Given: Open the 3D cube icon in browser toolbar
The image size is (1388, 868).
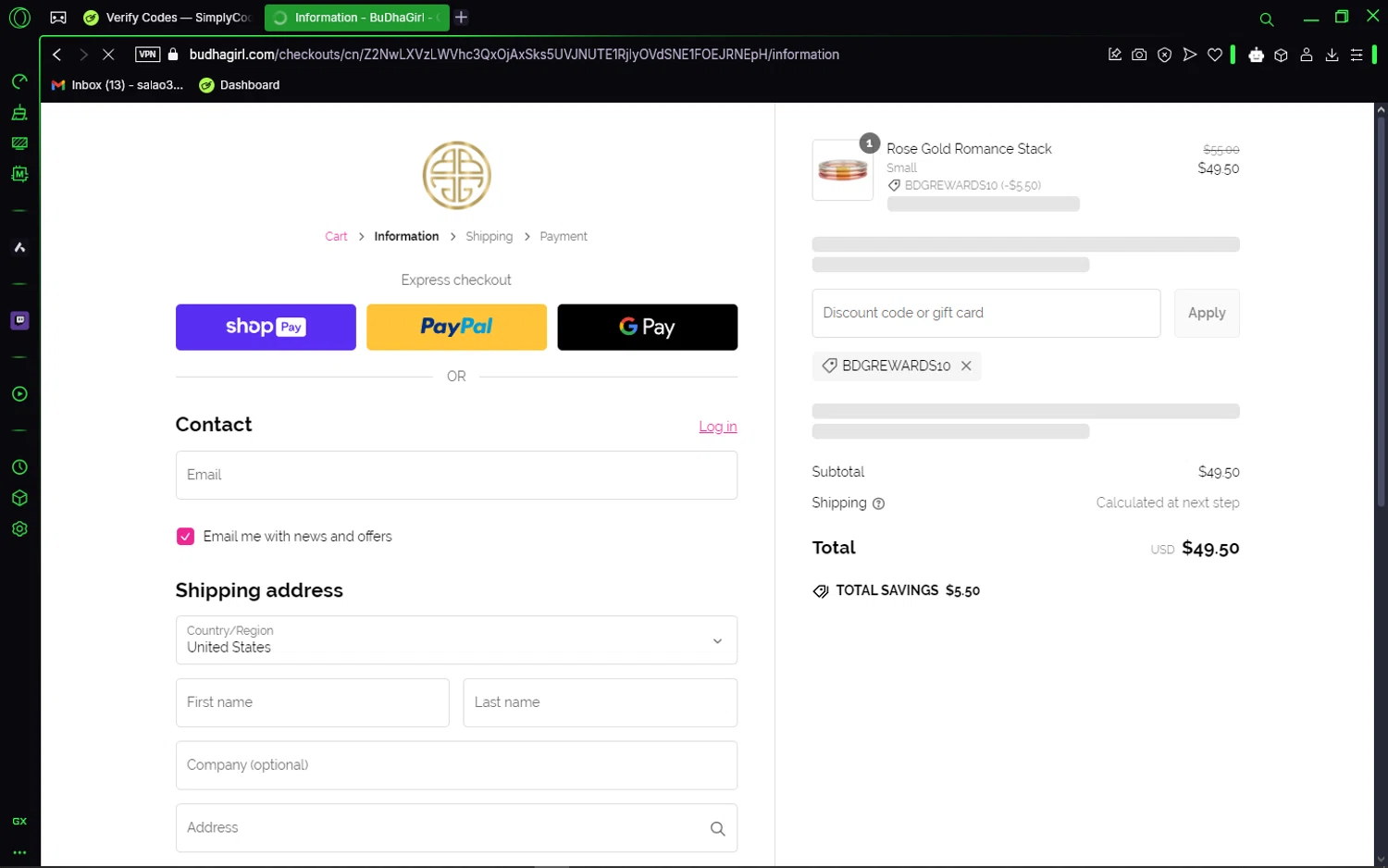Looking at the screenshot, I should pos(1281,55).
